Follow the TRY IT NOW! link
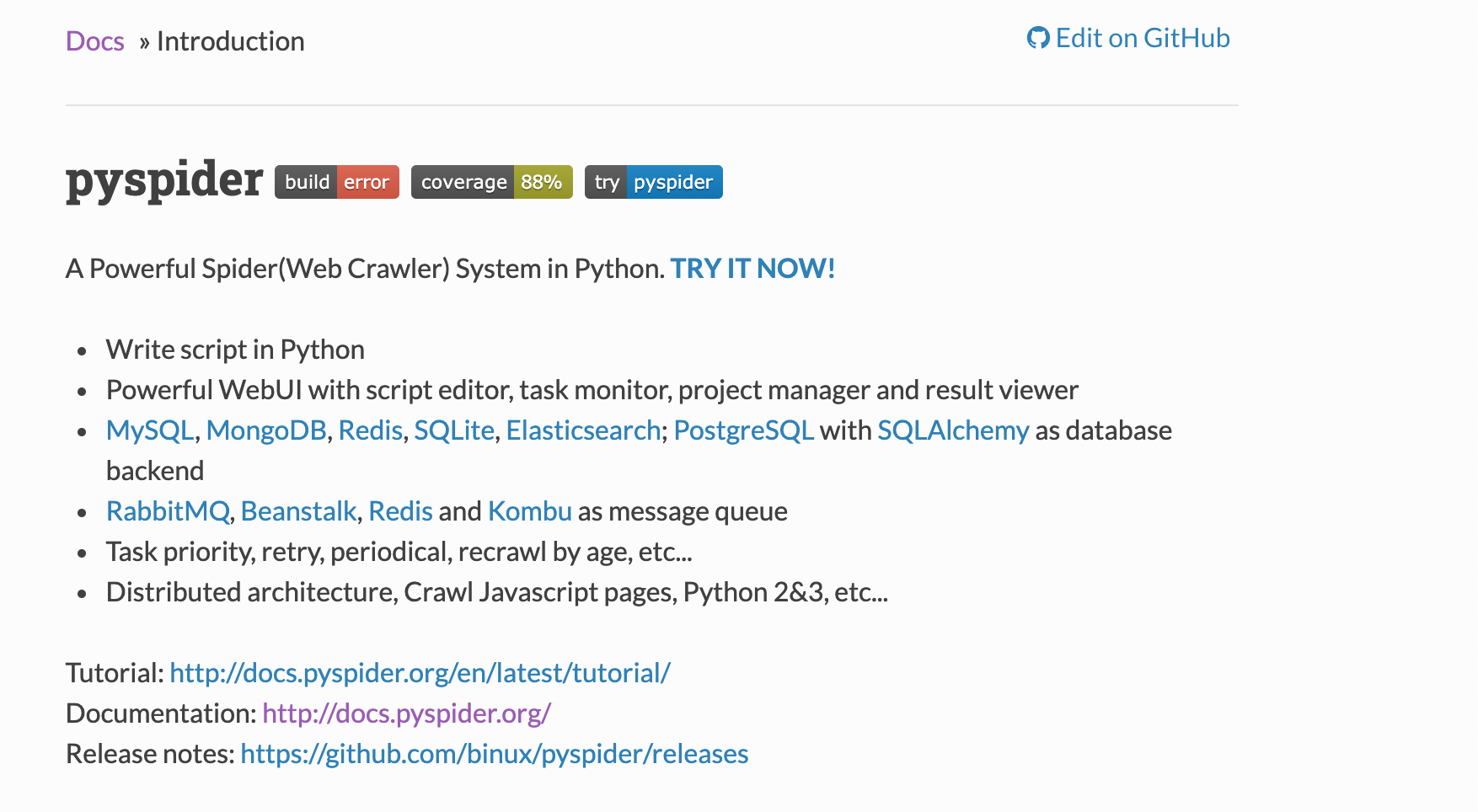The width and height of the screenshot is (1478, 812). tap(752, 269)
